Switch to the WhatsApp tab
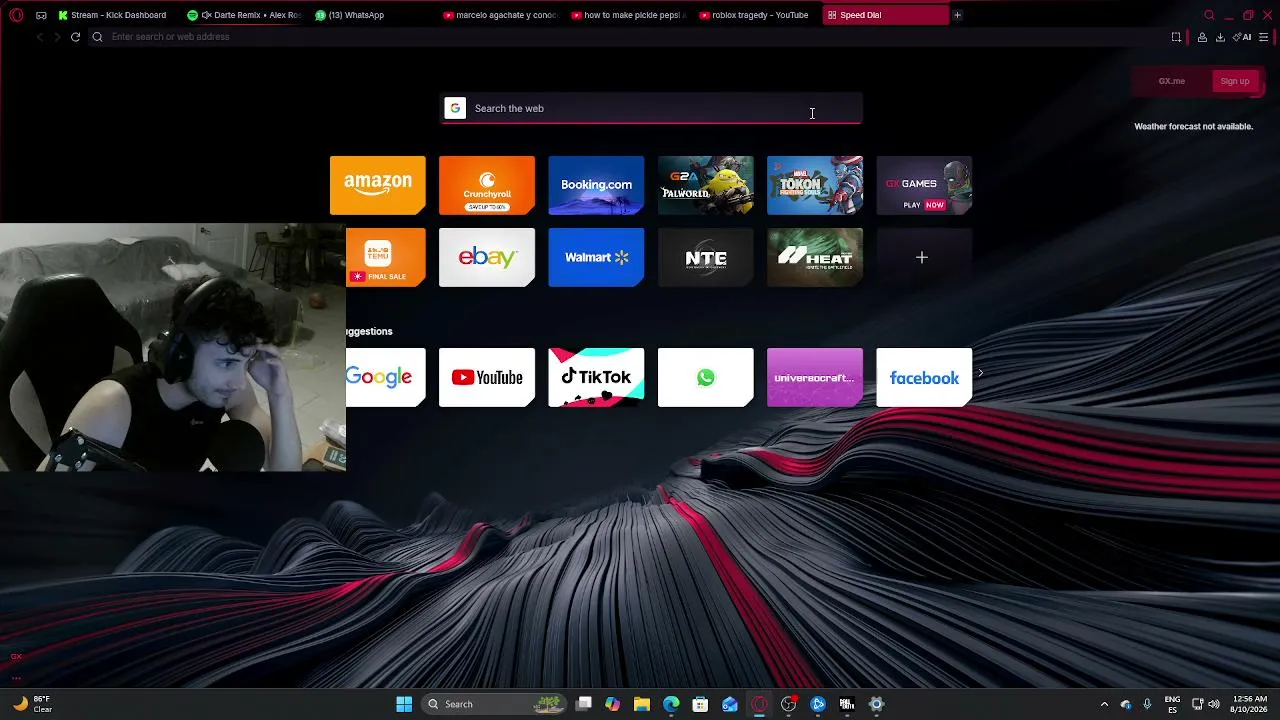This screenshot has height=720, width=1280. point(370,15)
